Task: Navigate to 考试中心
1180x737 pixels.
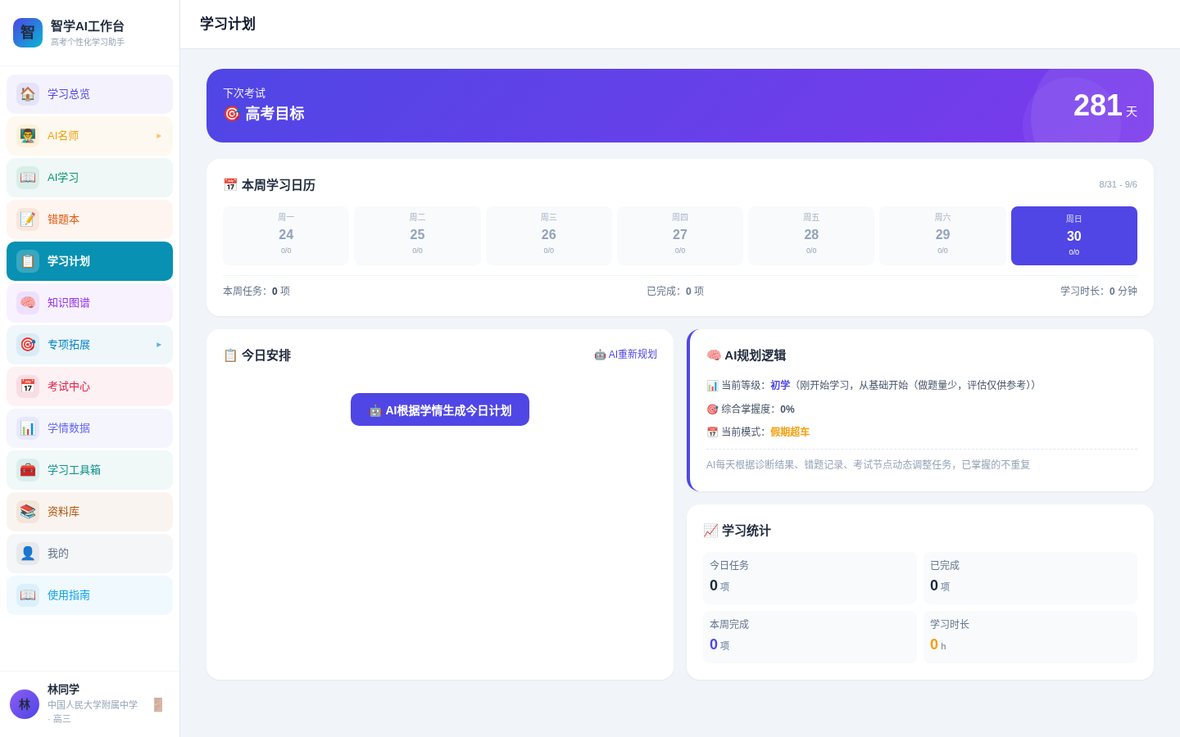Action: point(90,386)
